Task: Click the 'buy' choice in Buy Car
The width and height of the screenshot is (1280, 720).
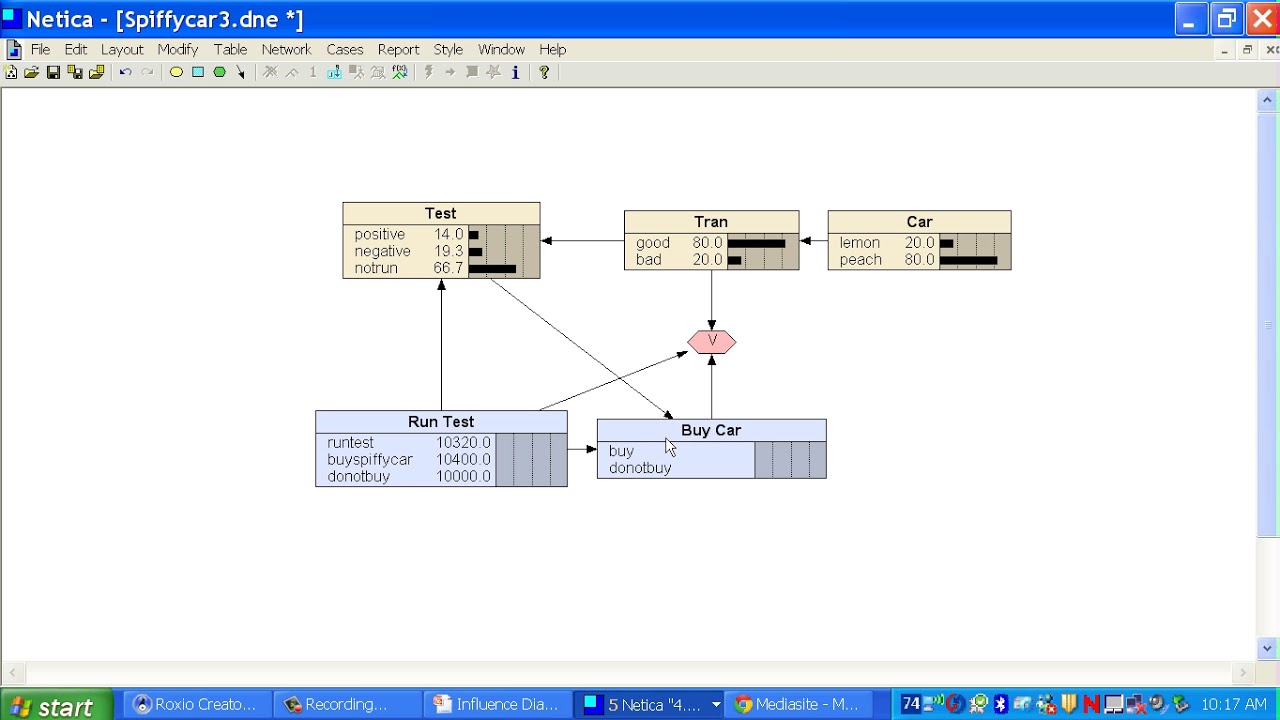Action: coord(621,451)
